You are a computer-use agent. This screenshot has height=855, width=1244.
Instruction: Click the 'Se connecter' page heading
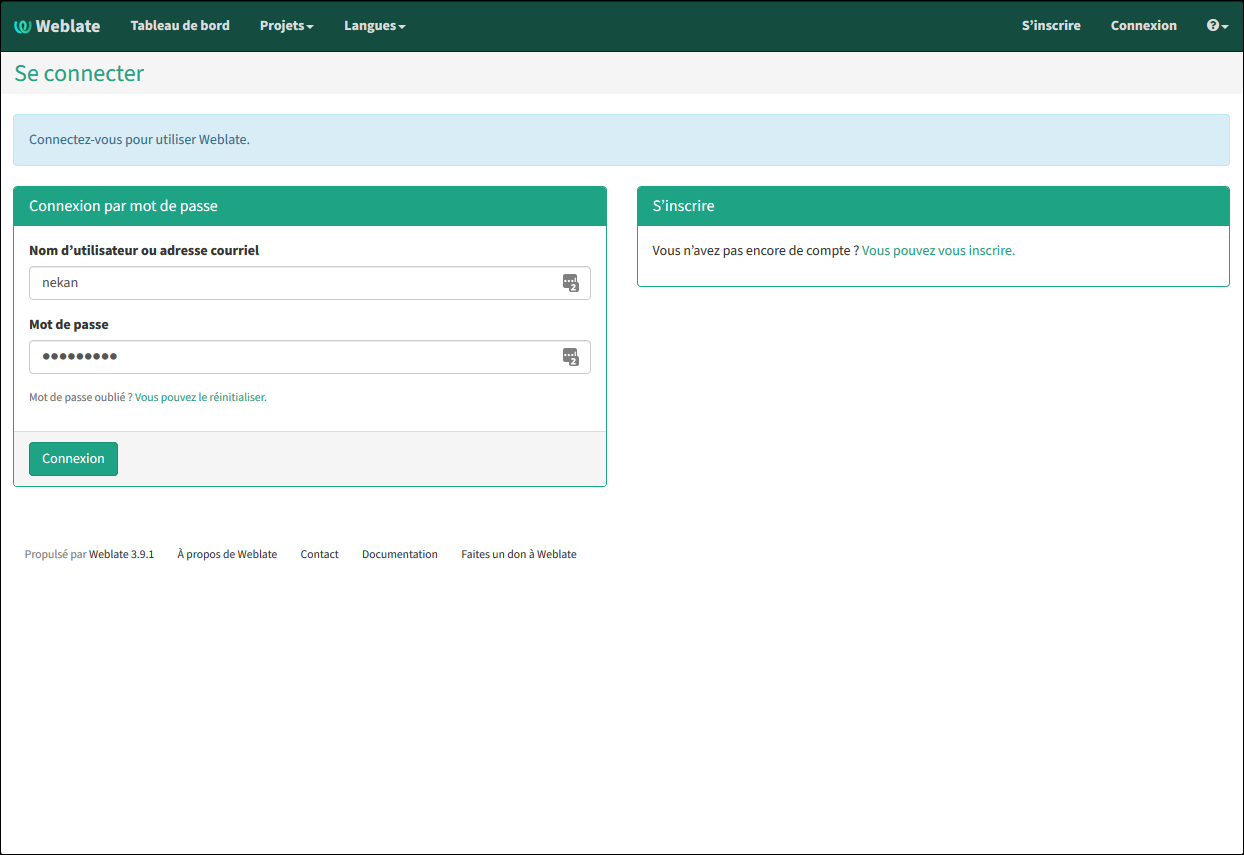79,73
